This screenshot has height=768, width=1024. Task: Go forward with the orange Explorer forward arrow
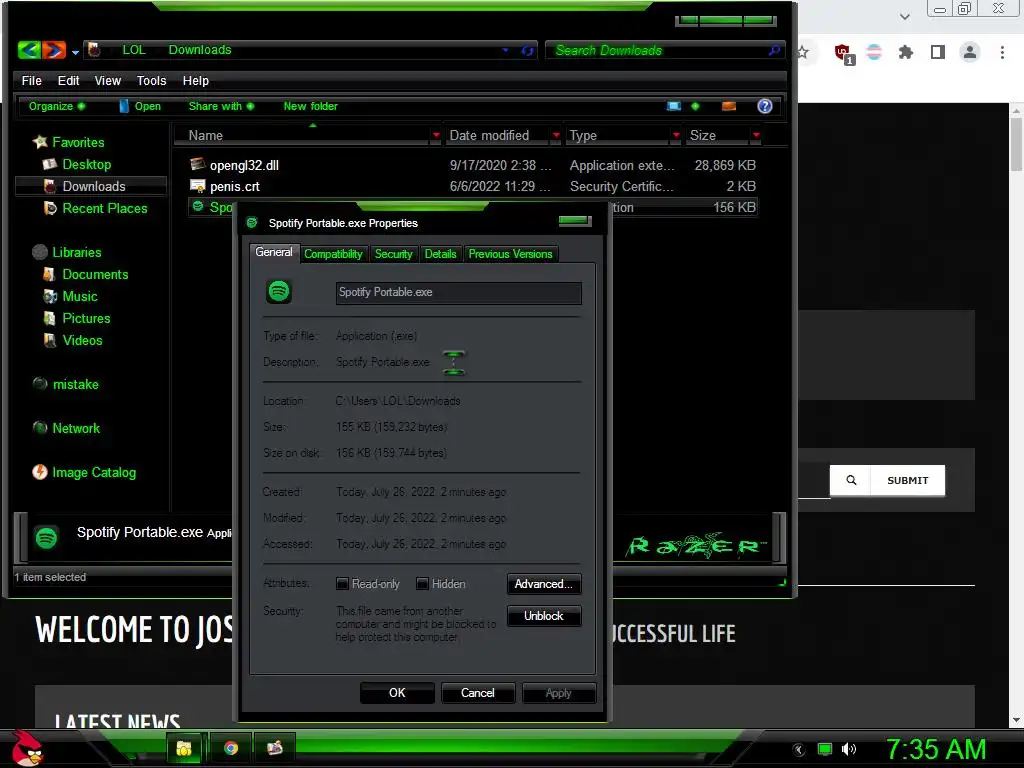coord(54,50)
